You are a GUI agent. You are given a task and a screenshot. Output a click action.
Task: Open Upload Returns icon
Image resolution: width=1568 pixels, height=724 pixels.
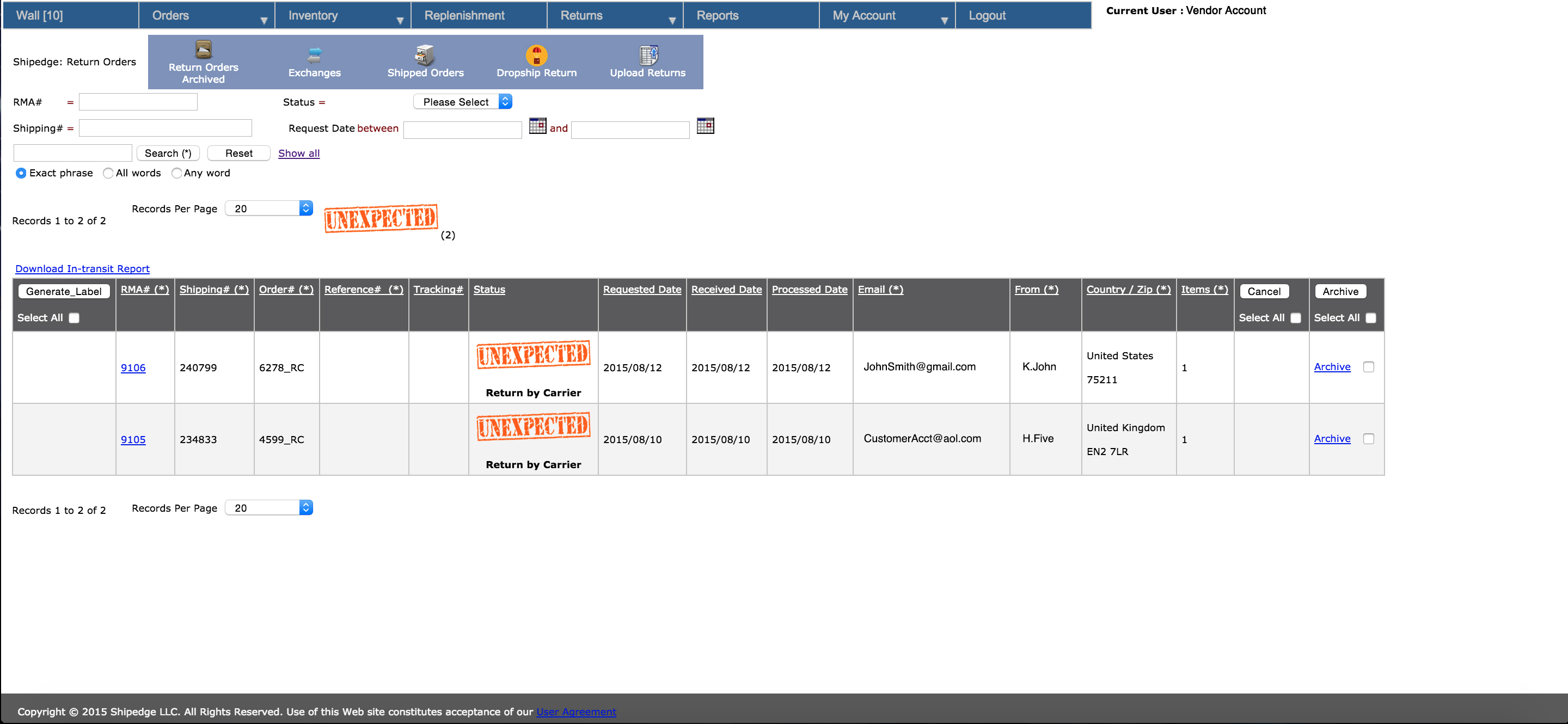tap(648, 55)
